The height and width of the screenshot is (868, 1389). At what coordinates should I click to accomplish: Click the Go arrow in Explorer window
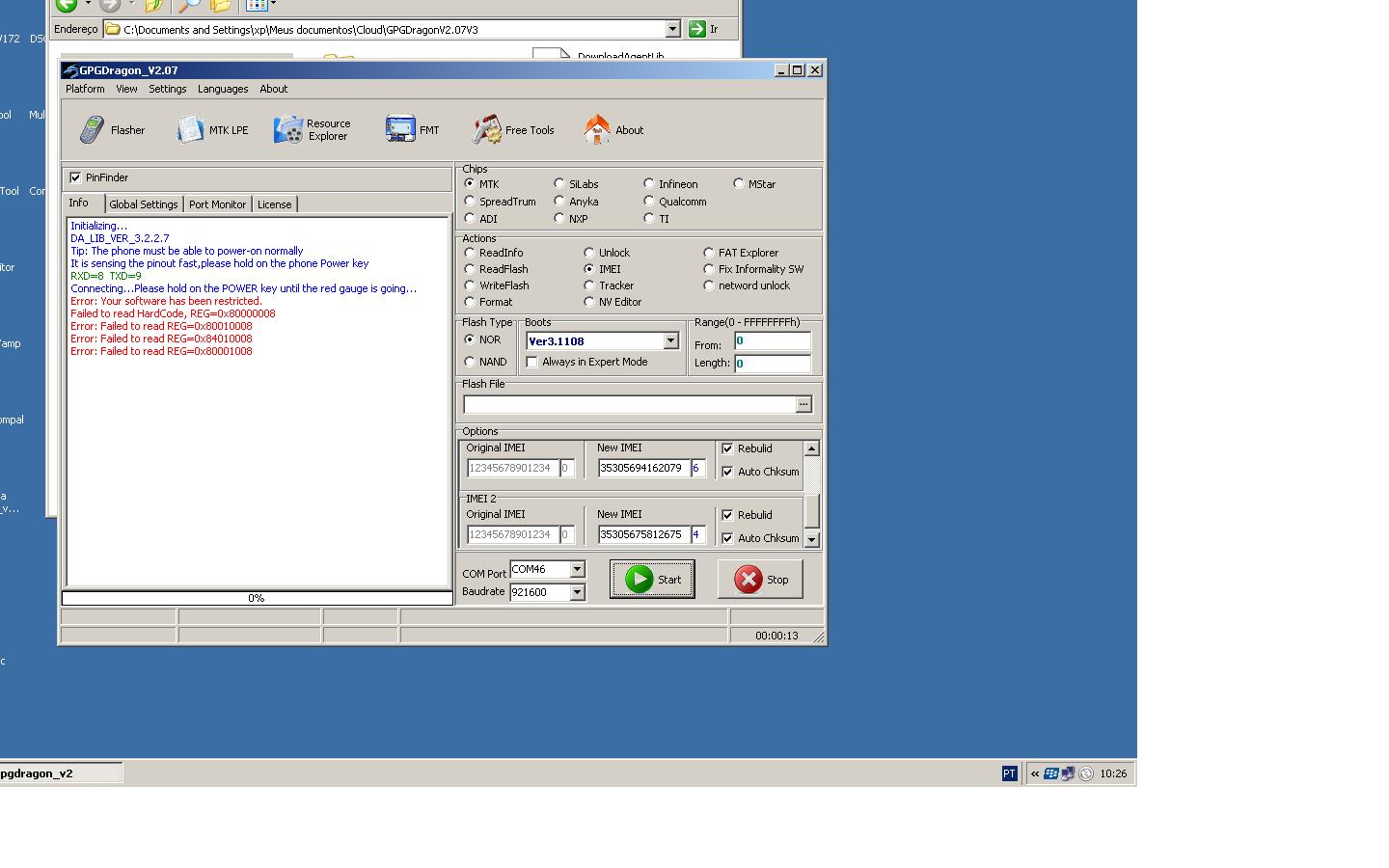point(696,29)
